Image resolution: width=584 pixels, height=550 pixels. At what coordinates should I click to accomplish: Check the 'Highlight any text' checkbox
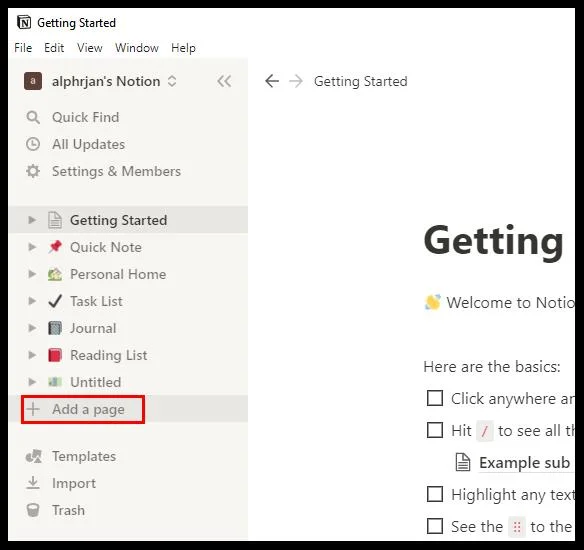click(x=435, y=494)
